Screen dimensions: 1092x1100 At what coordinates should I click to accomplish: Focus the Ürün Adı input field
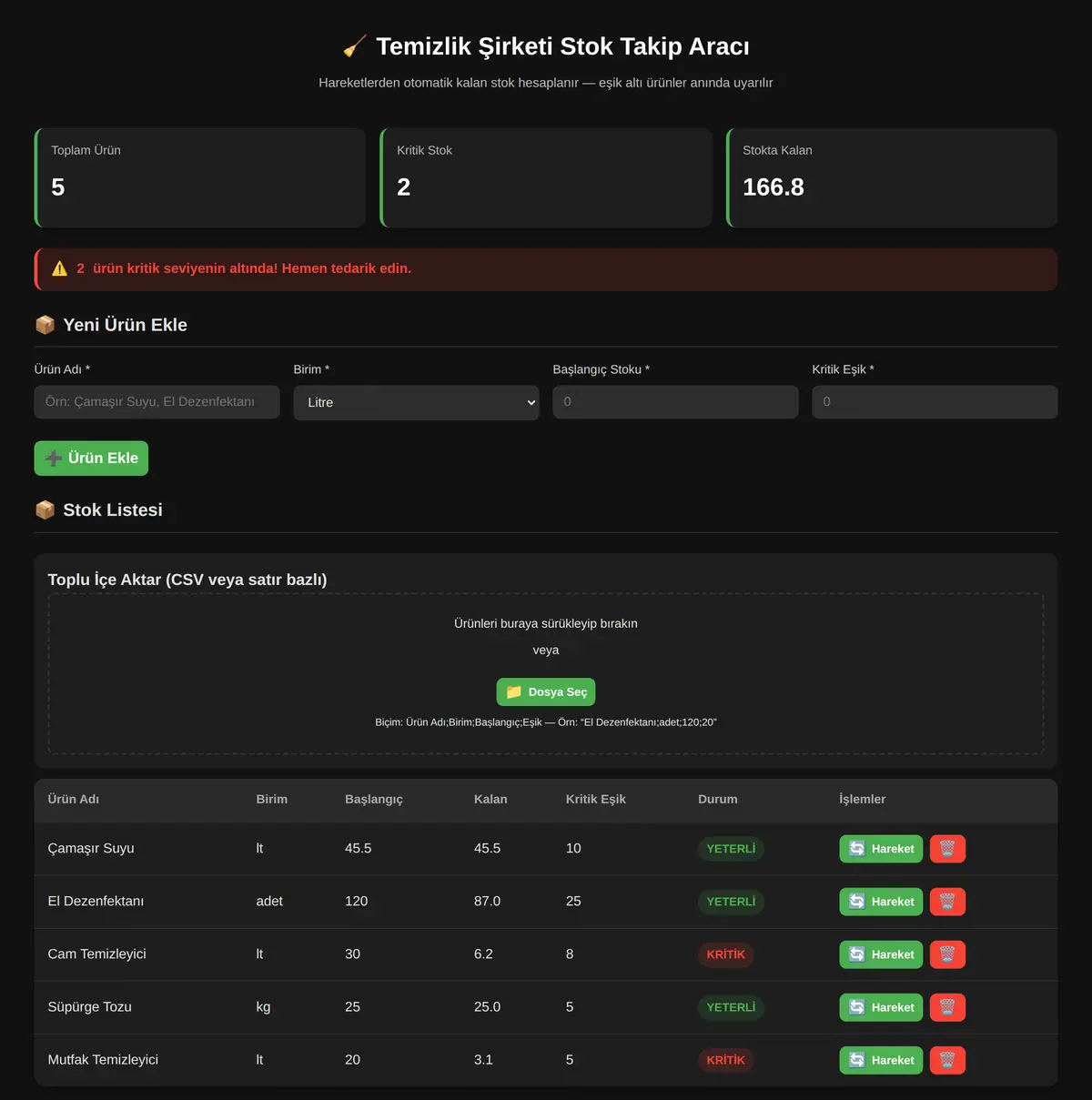(x=157, y=402)
